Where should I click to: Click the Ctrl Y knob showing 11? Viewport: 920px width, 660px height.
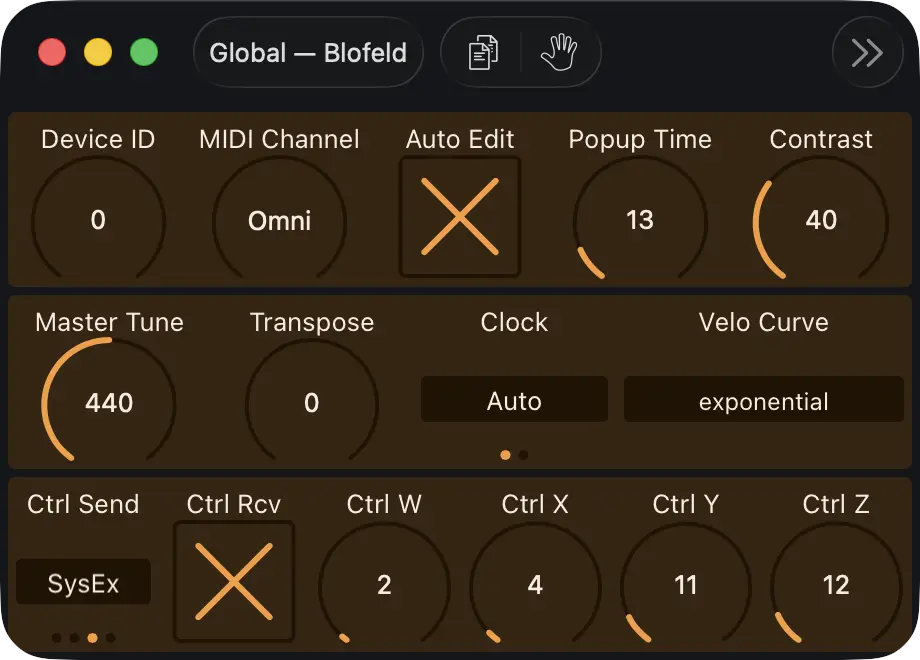pyautogui.click(x=685, y=584)
